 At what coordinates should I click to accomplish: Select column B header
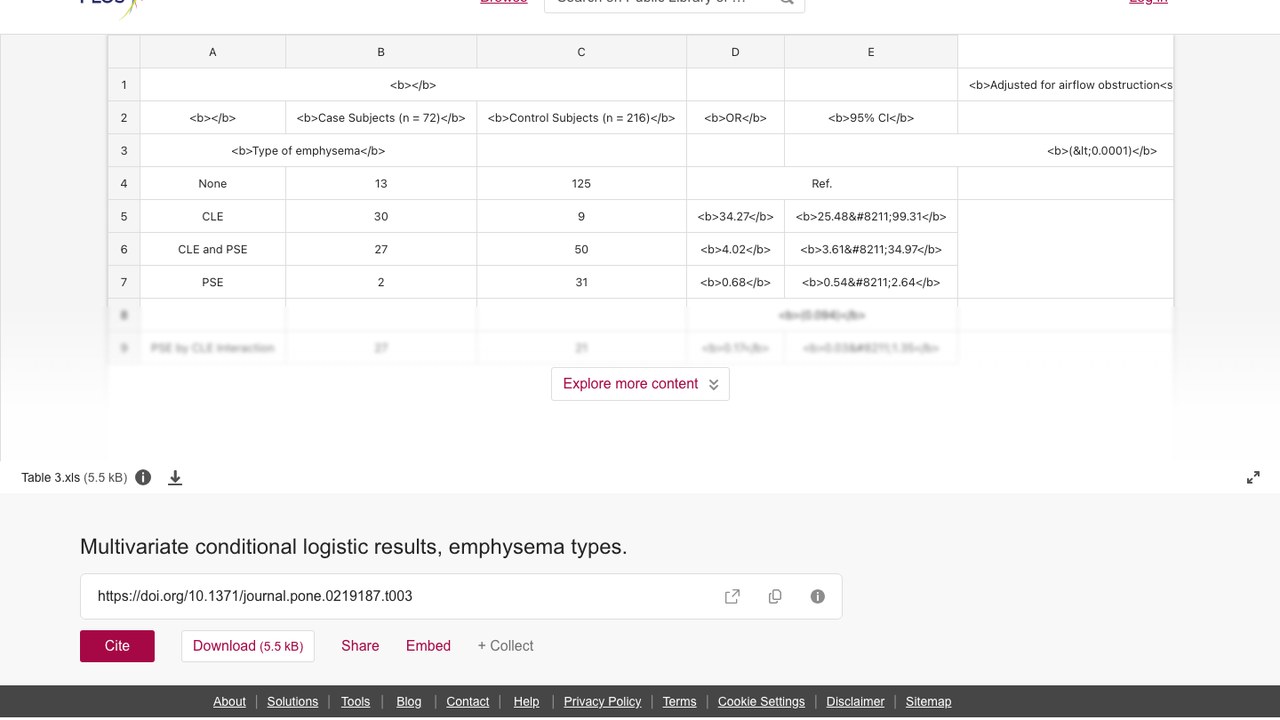point(381,52)
